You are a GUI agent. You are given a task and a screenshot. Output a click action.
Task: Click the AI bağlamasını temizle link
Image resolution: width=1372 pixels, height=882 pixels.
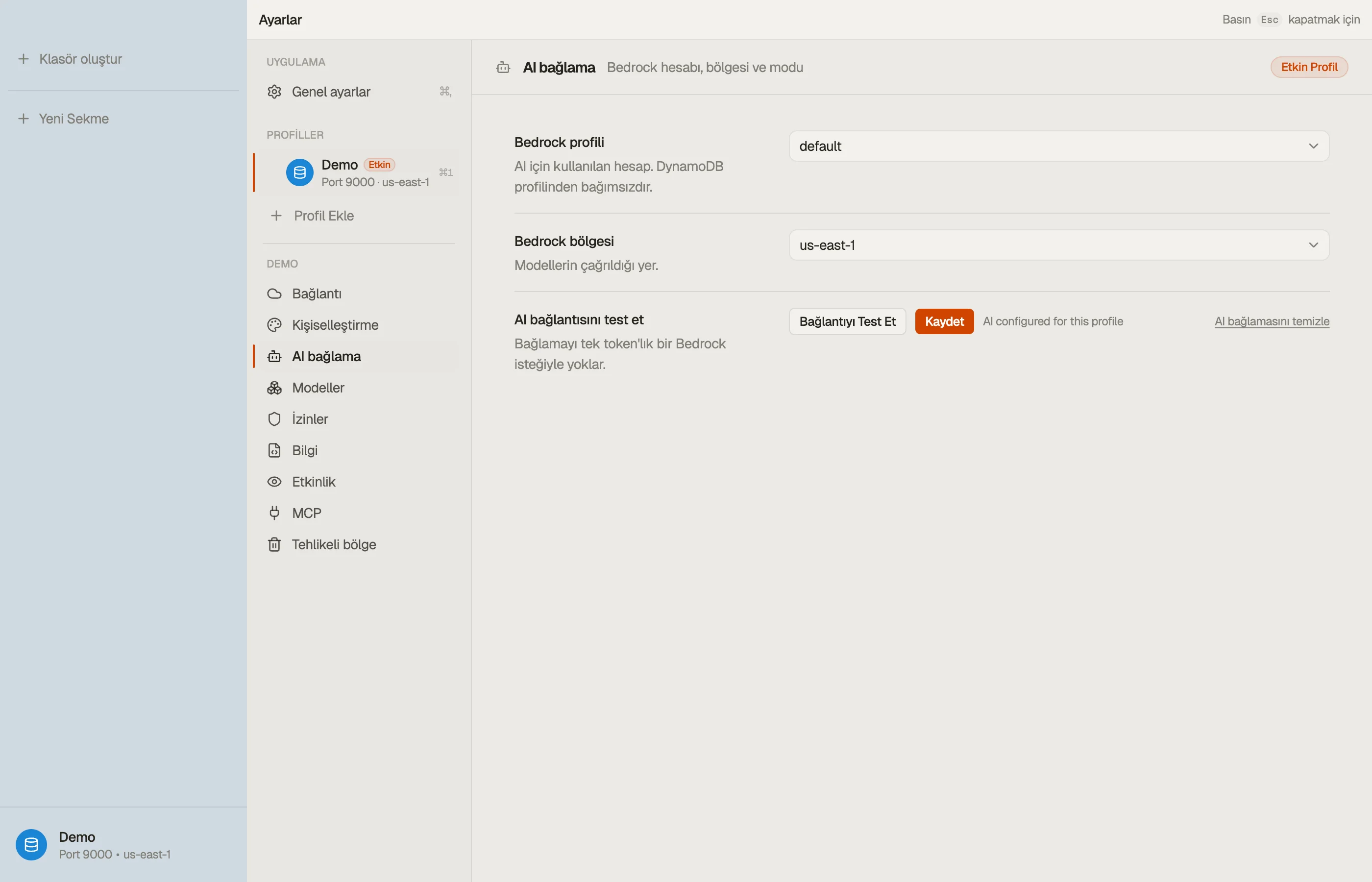(x=1272, y=321)
